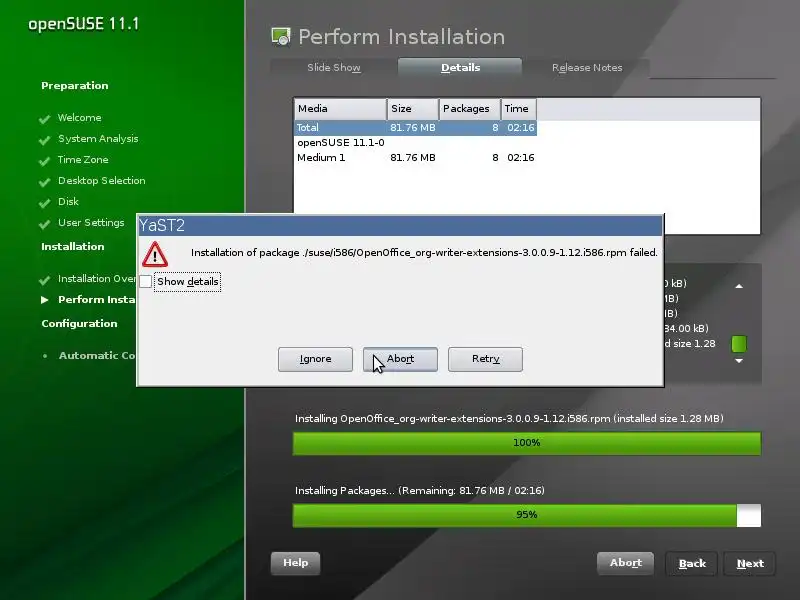Click the Time column header
This screenshot has width=800, height=600.
coord(518,109)
